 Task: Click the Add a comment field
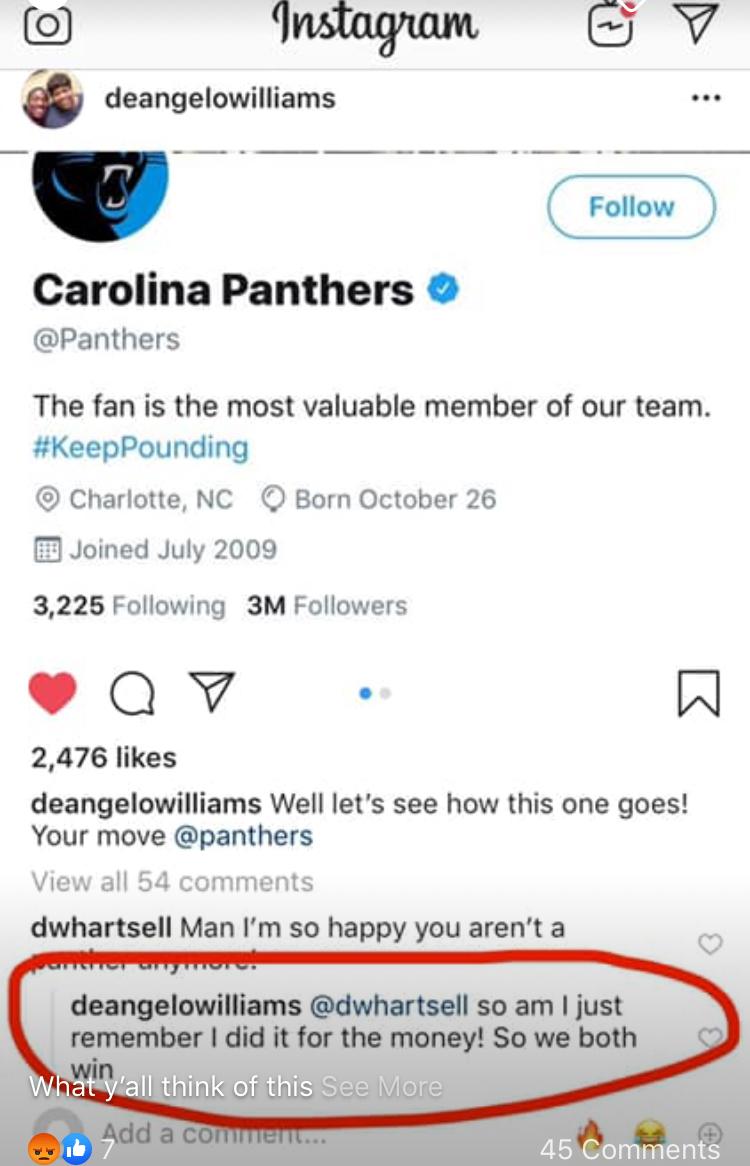214,1133
